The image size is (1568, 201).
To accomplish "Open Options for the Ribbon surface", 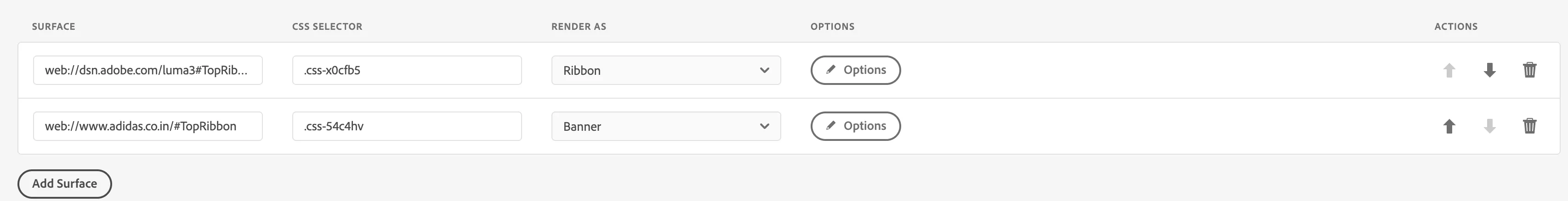I will pyautogui.click(x=855, y=70).
